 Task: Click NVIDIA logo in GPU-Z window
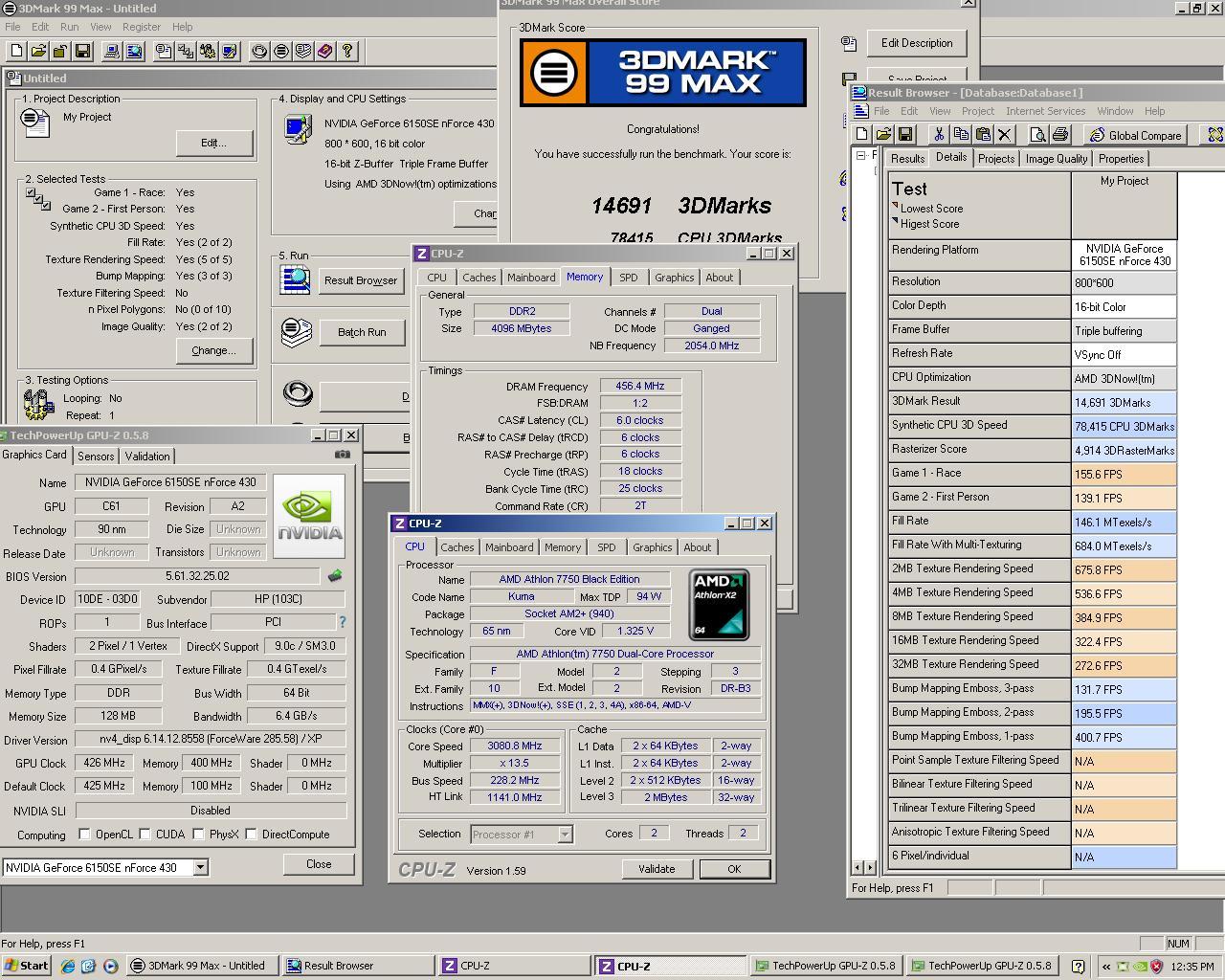click(x=308, y=516)
